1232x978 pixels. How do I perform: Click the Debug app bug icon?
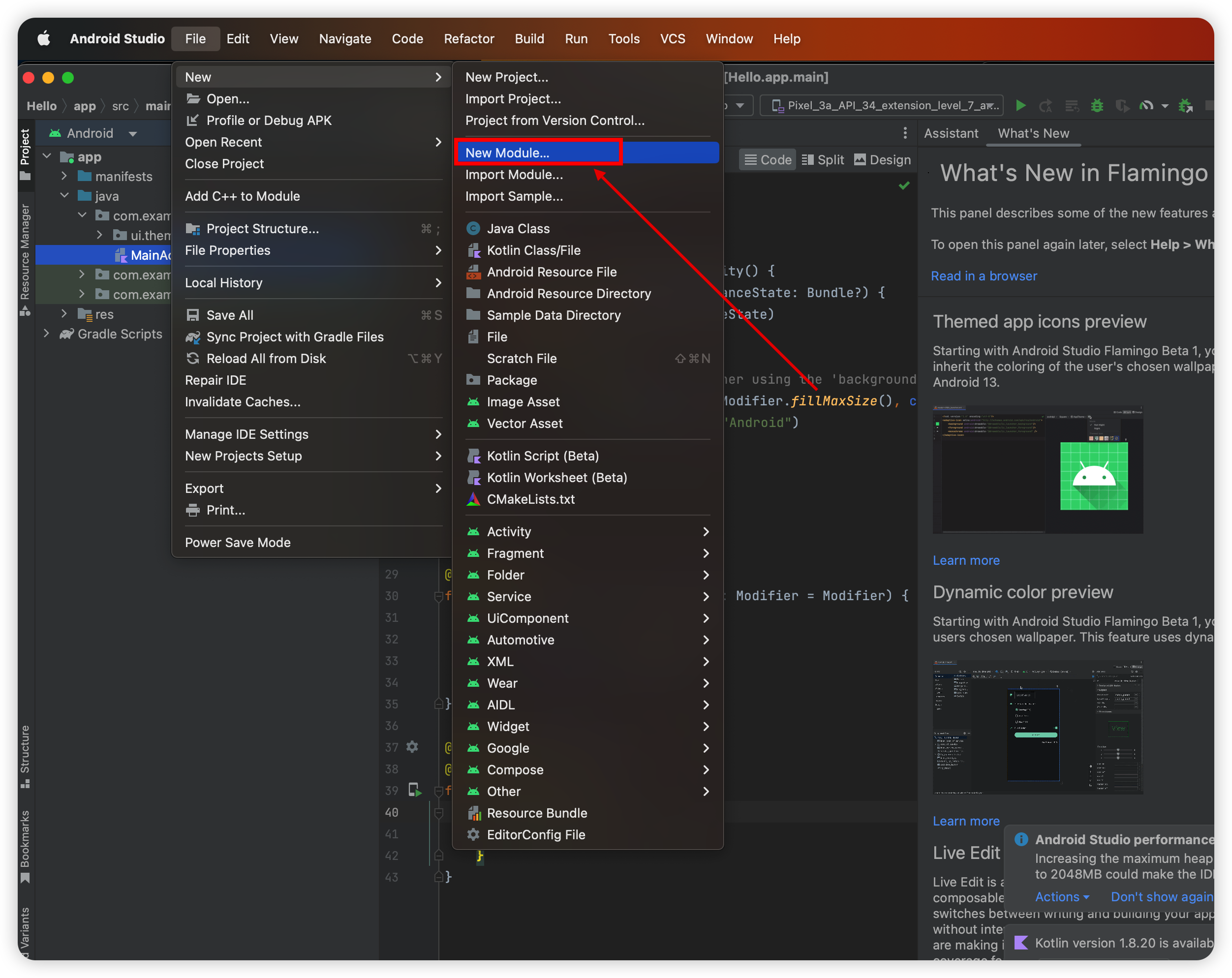[1097, 106]
